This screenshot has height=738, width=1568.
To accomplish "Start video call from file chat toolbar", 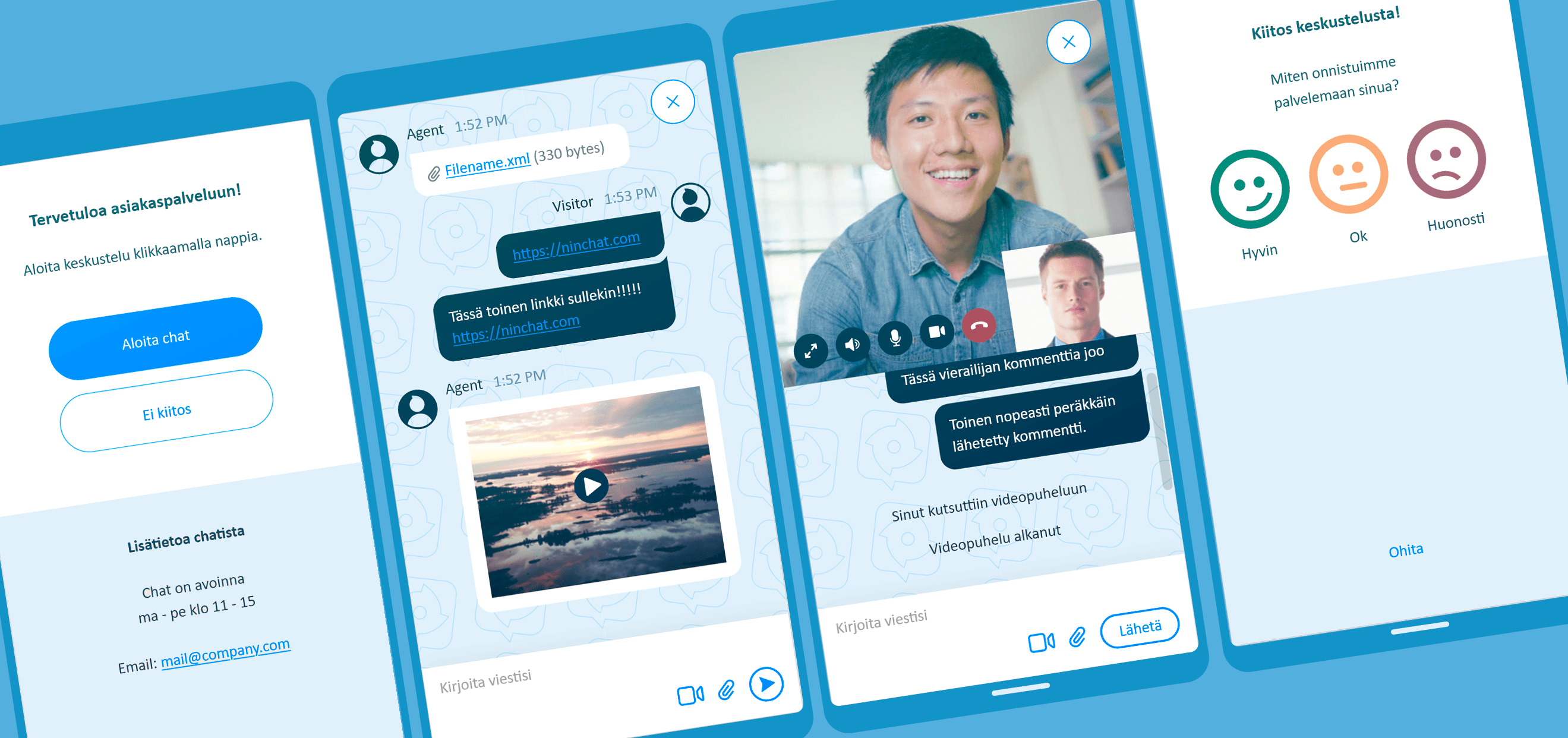I will tap(690, 695).
